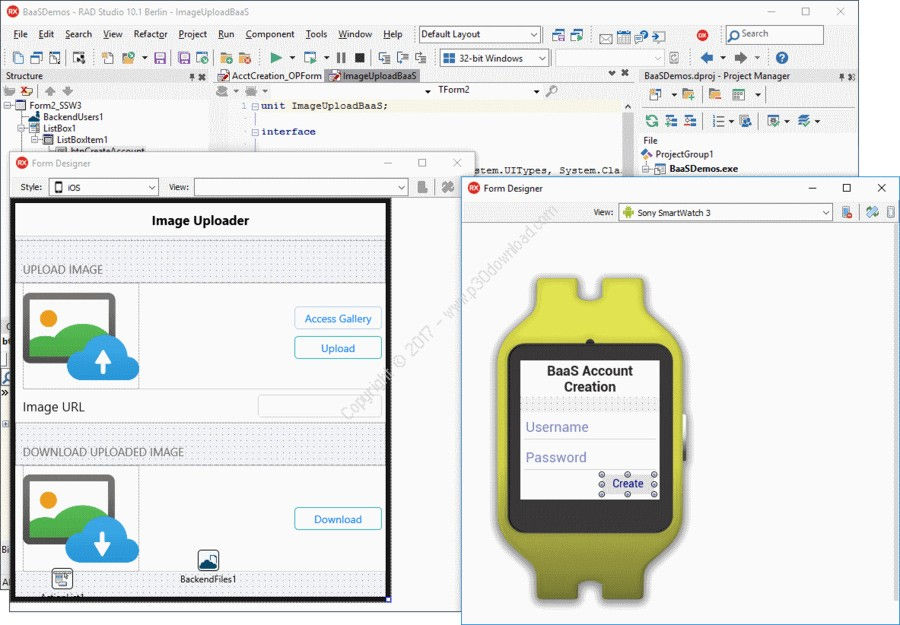Close the Structure panel
Viewport: 900px width, 625px height.
click(202, 77)
